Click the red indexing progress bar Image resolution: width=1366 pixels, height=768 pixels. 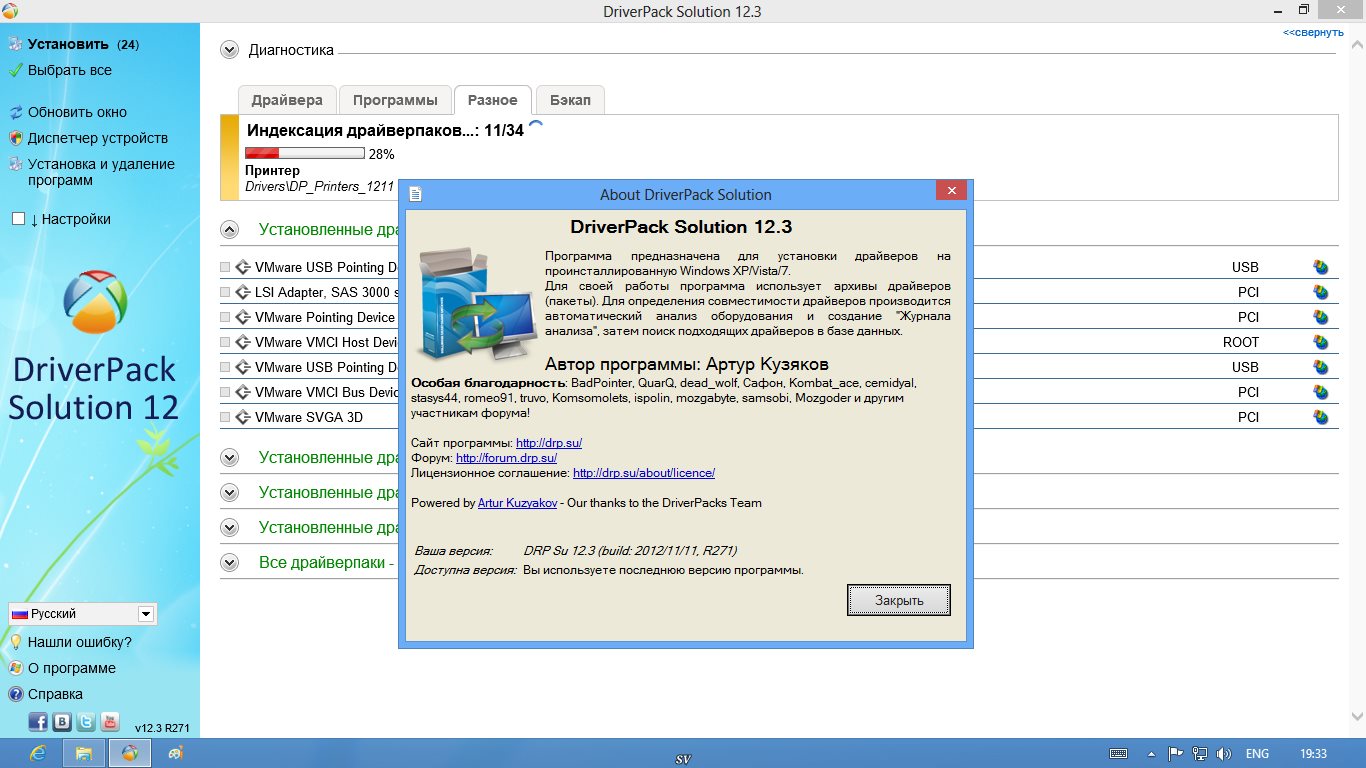point(304,154)
